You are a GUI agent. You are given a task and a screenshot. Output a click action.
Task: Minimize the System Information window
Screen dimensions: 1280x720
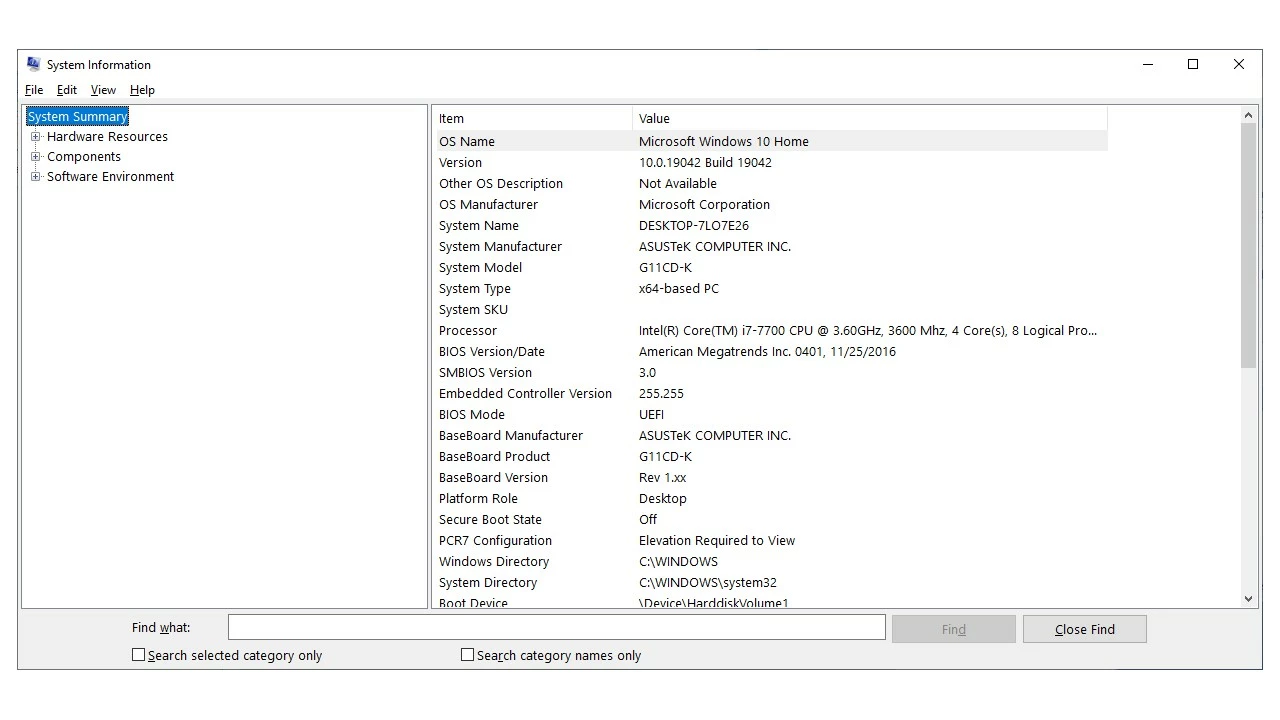pyautogui.click(x=1148, y=64)
